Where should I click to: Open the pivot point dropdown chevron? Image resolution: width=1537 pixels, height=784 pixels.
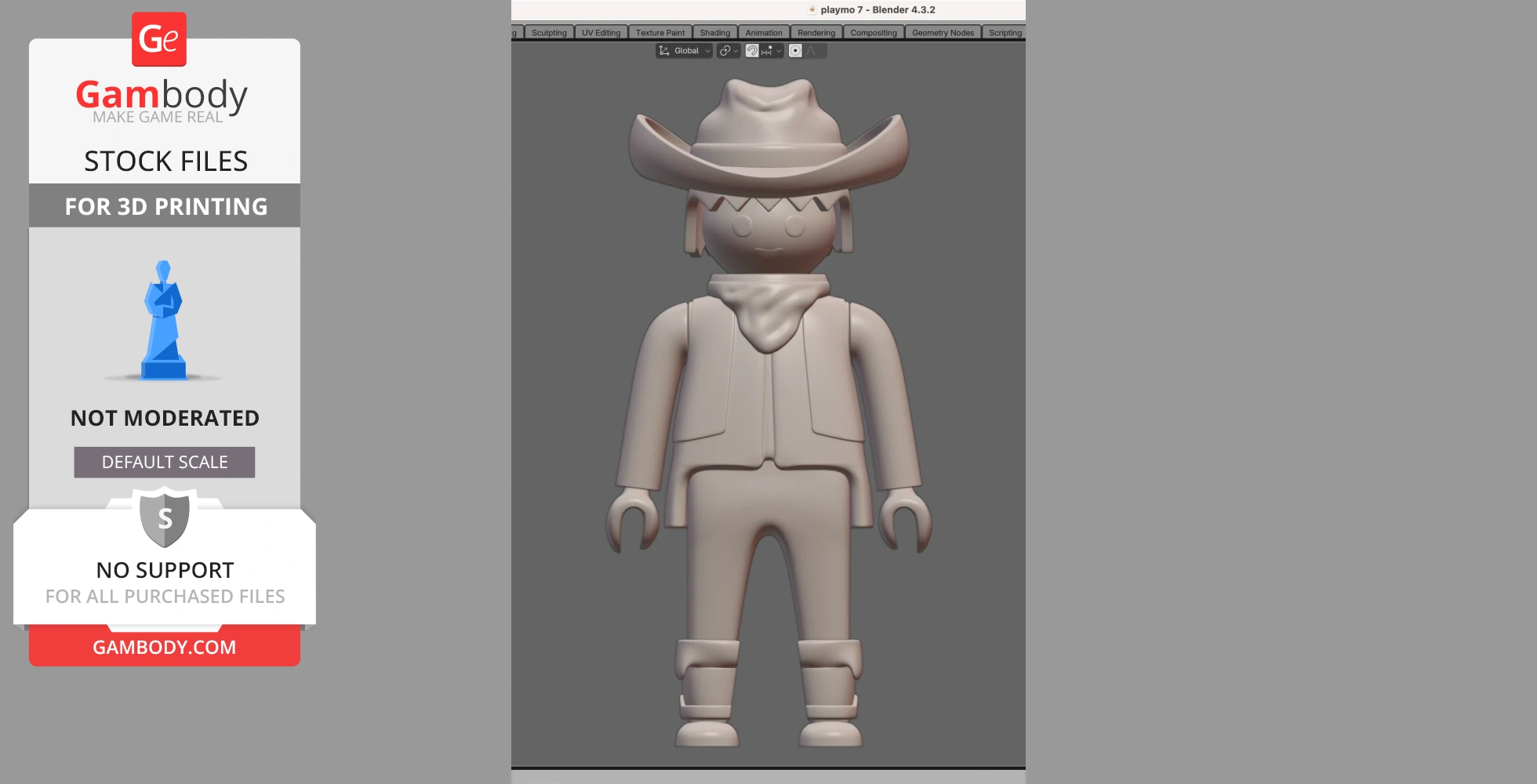tap(736, 50)
